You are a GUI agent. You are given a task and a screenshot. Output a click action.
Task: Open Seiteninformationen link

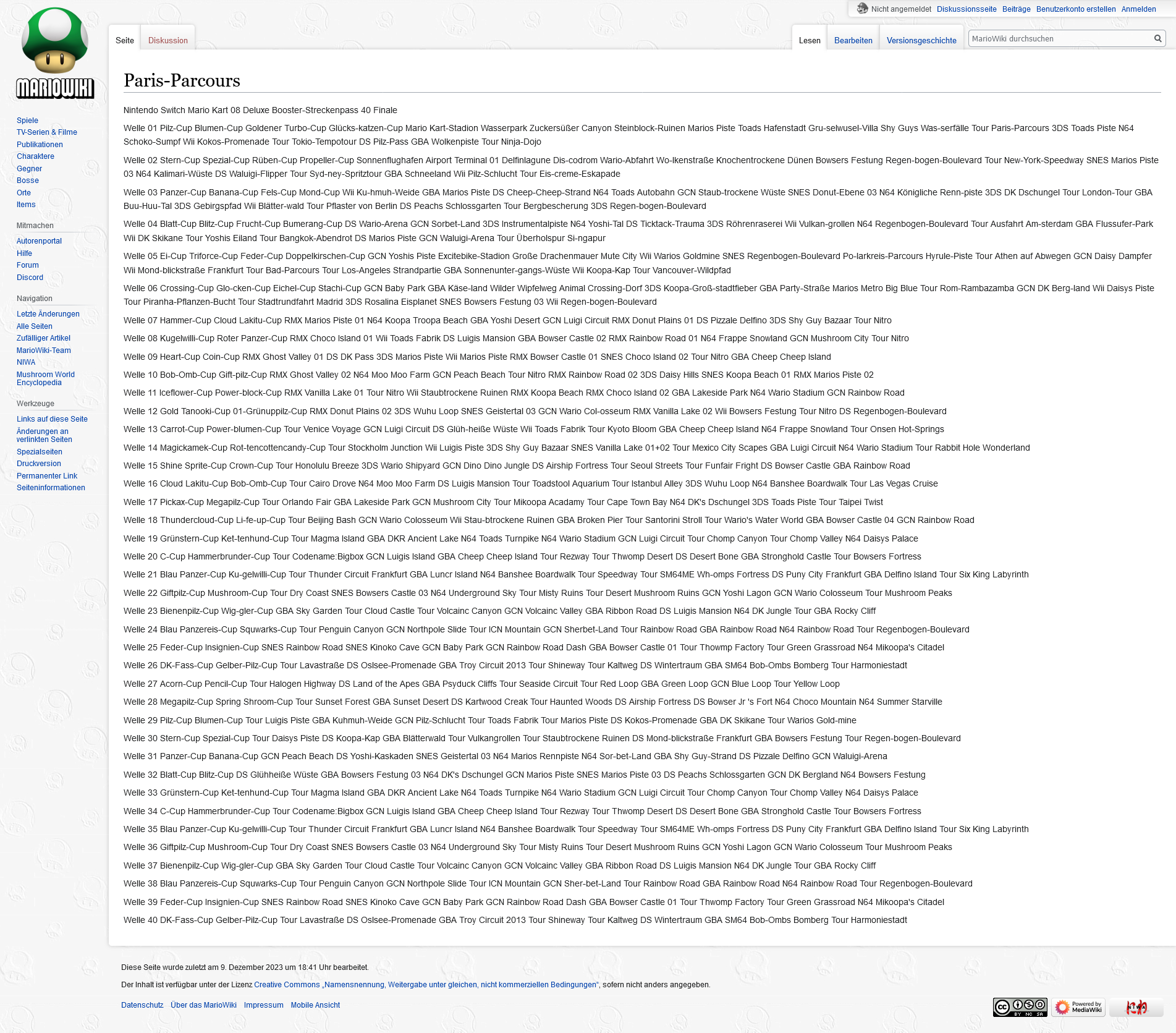[51, 488]
